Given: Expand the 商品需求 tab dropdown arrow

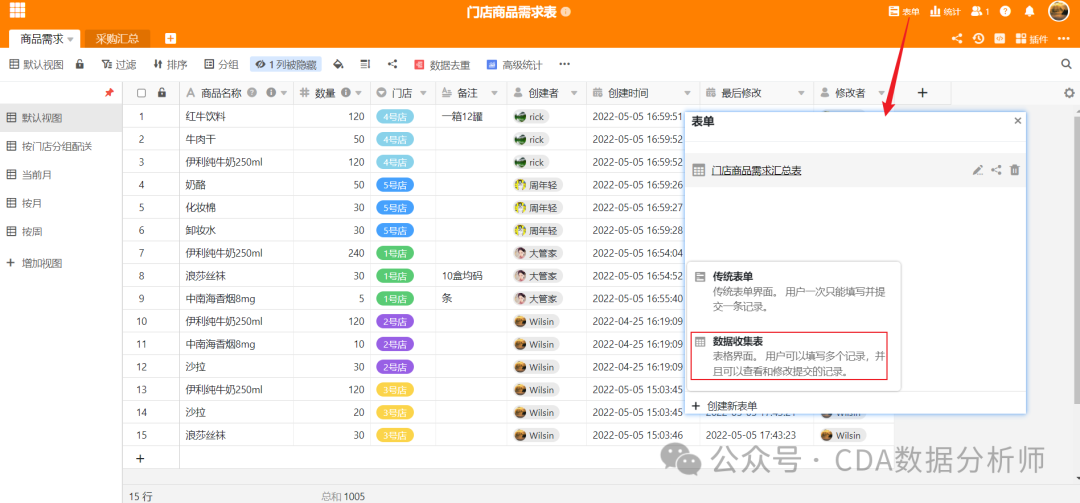Looking at the screenshot, I should (x=71, y=39).
